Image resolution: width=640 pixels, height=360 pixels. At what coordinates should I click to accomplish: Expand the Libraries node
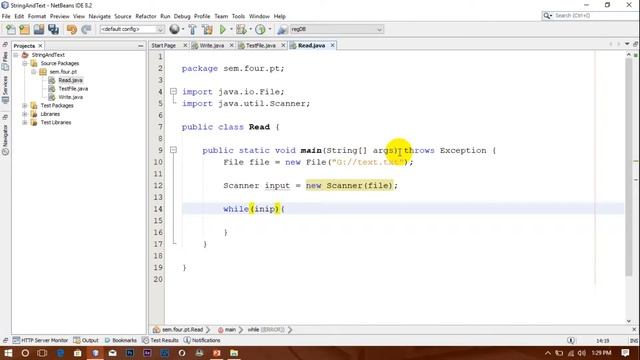25,114
